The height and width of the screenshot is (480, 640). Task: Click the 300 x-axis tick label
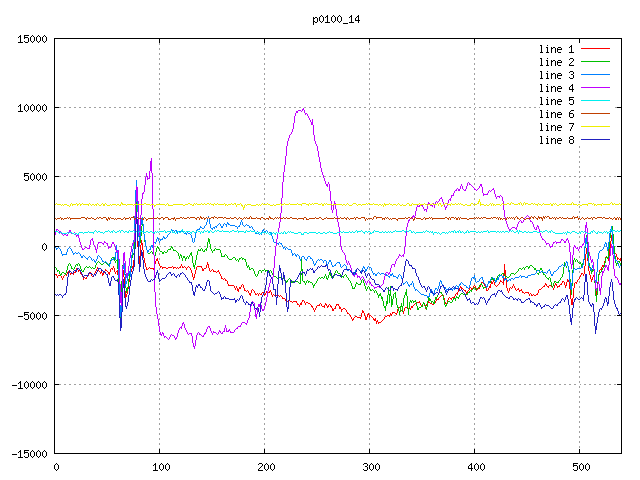tap(370, 466)
